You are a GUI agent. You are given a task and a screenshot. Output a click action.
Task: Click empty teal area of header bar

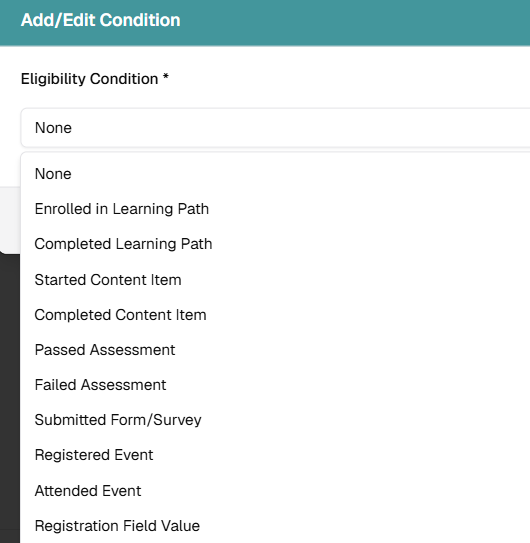click(346, 21)
